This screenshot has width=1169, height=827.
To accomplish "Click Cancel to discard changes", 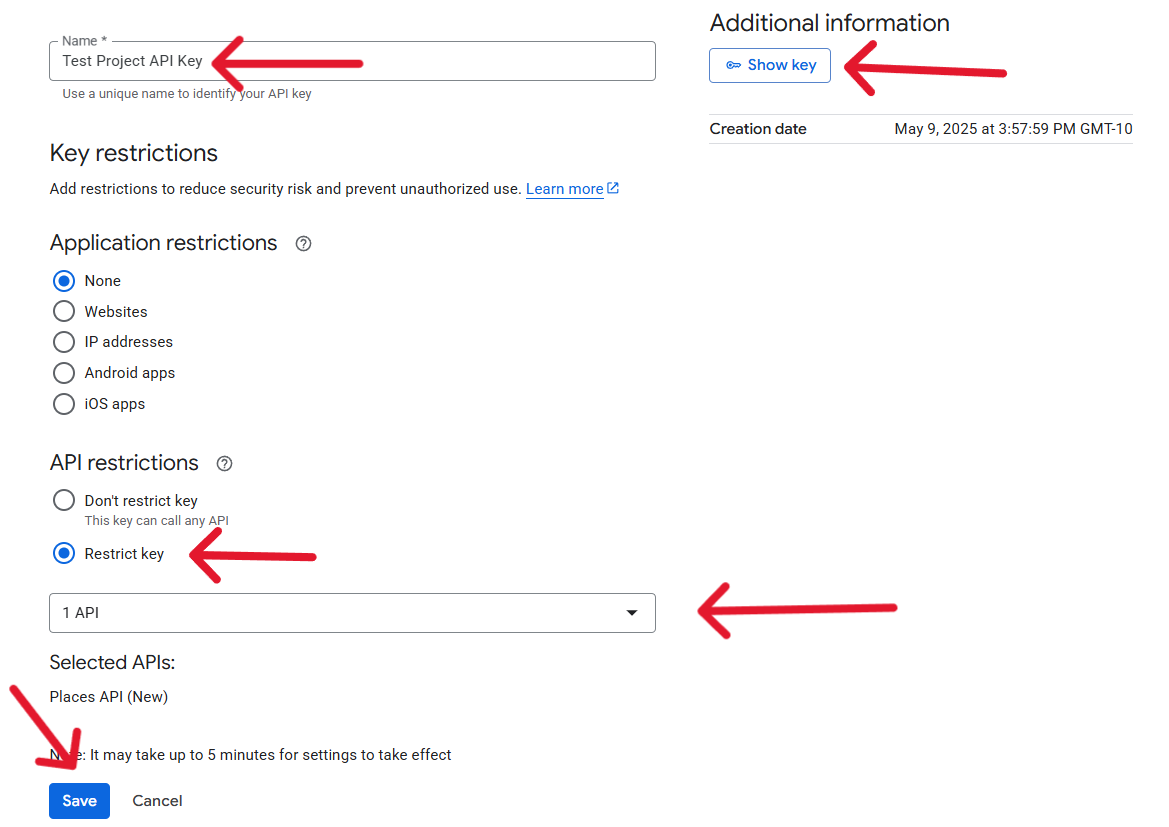I will (x=158, y=801).
